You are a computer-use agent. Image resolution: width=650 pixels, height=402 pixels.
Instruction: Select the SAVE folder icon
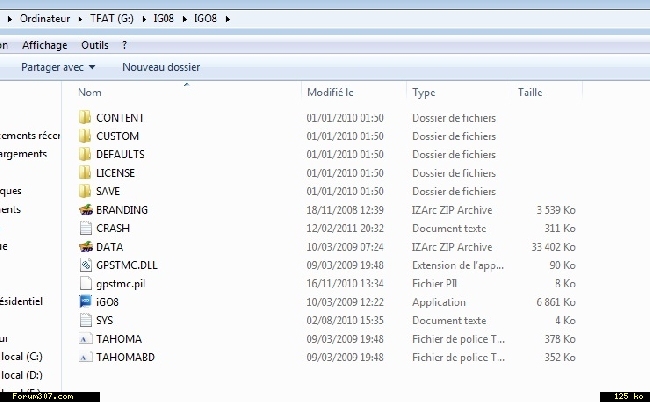click(85, 191)
